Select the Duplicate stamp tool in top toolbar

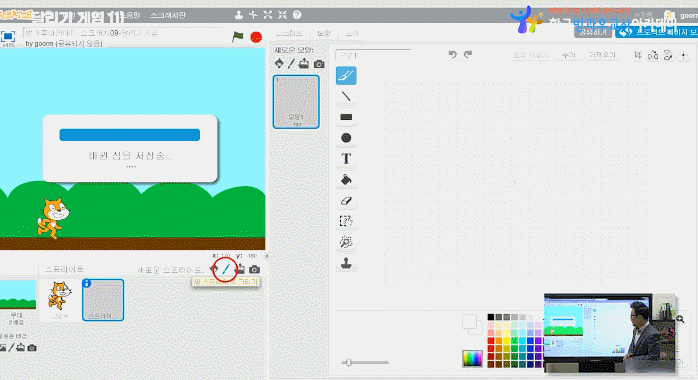239,15
